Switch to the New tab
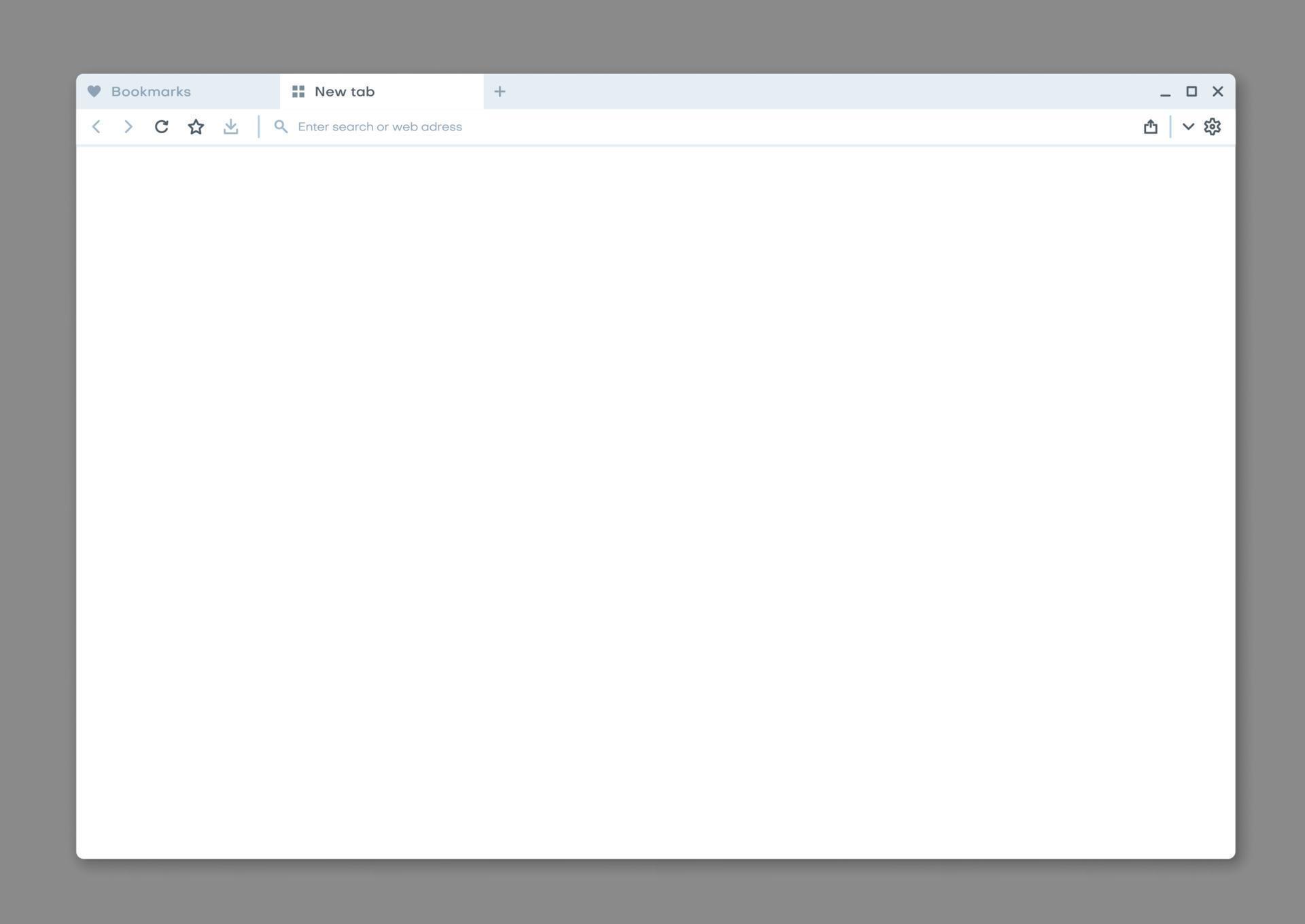 coord(344,91)
